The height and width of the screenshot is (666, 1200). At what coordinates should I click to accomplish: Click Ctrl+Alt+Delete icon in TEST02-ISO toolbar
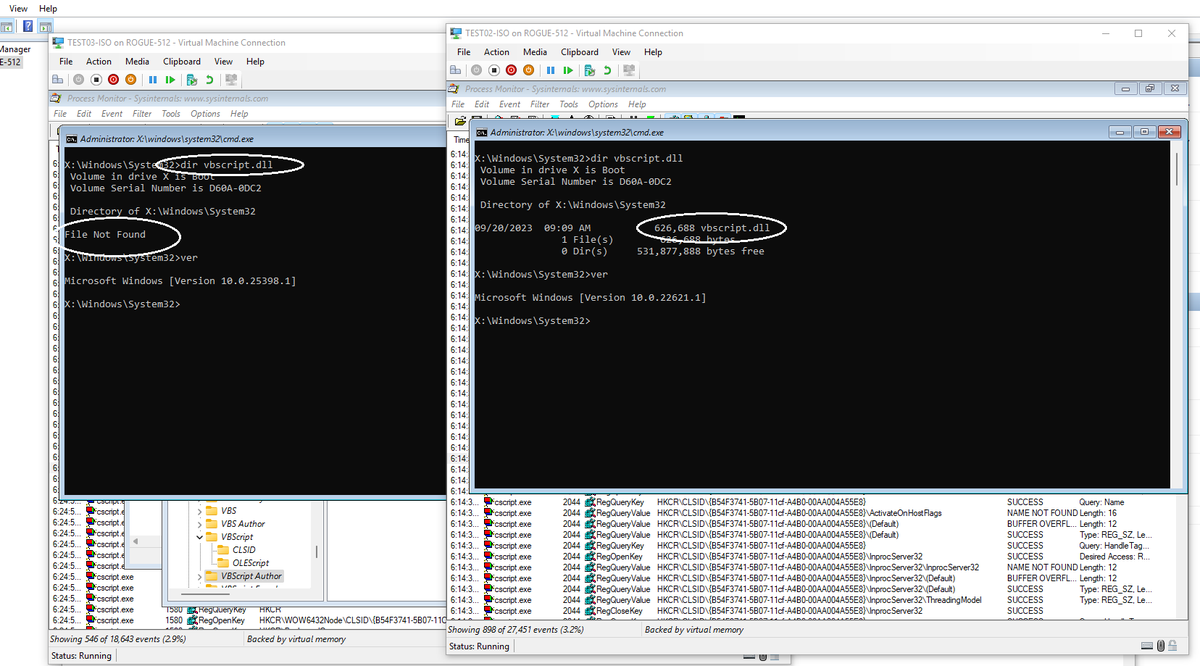[x=455, y=70]
